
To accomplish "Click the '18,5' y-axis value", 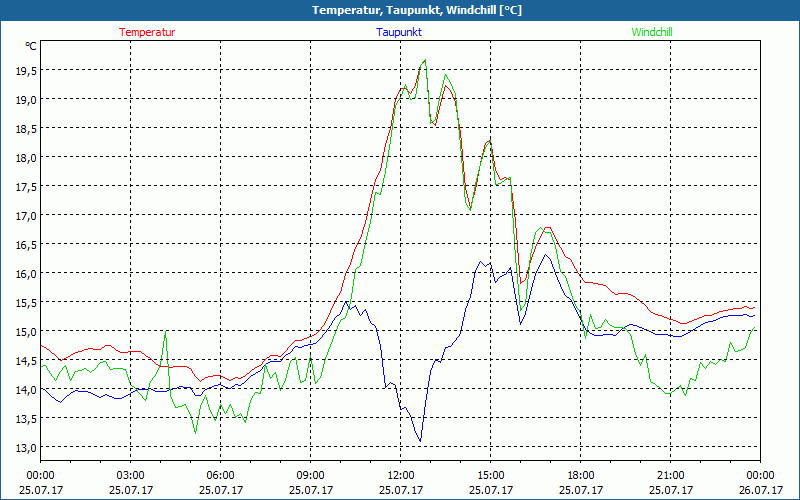I will point(26,129).
